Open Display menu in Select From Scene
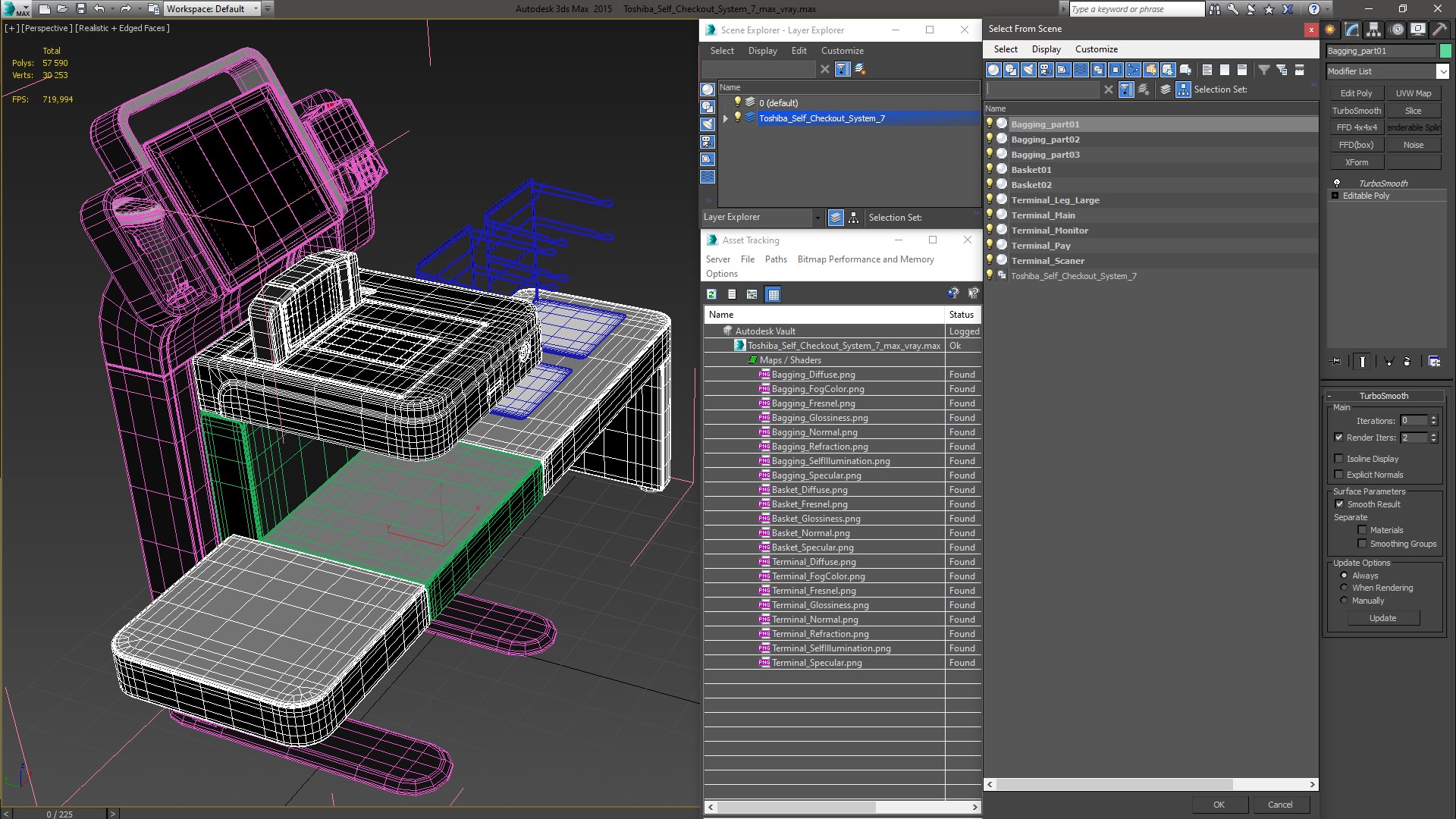Screen dimensions: 1456x819 click(1046, 49)
